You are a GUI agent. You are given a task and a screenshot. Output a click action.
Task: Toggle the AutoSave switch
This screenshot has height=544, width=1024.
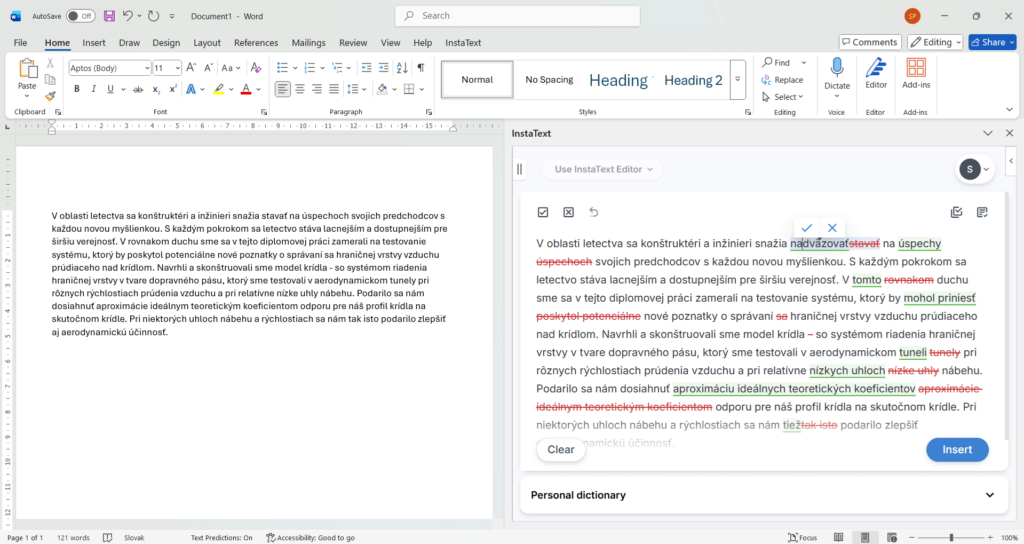(80, 16)
